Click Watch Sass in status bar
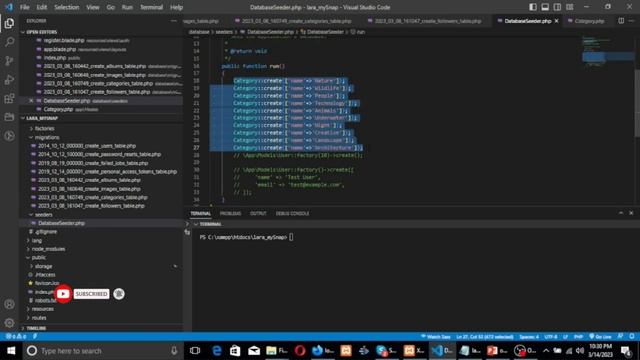 (x=436, y=337)
